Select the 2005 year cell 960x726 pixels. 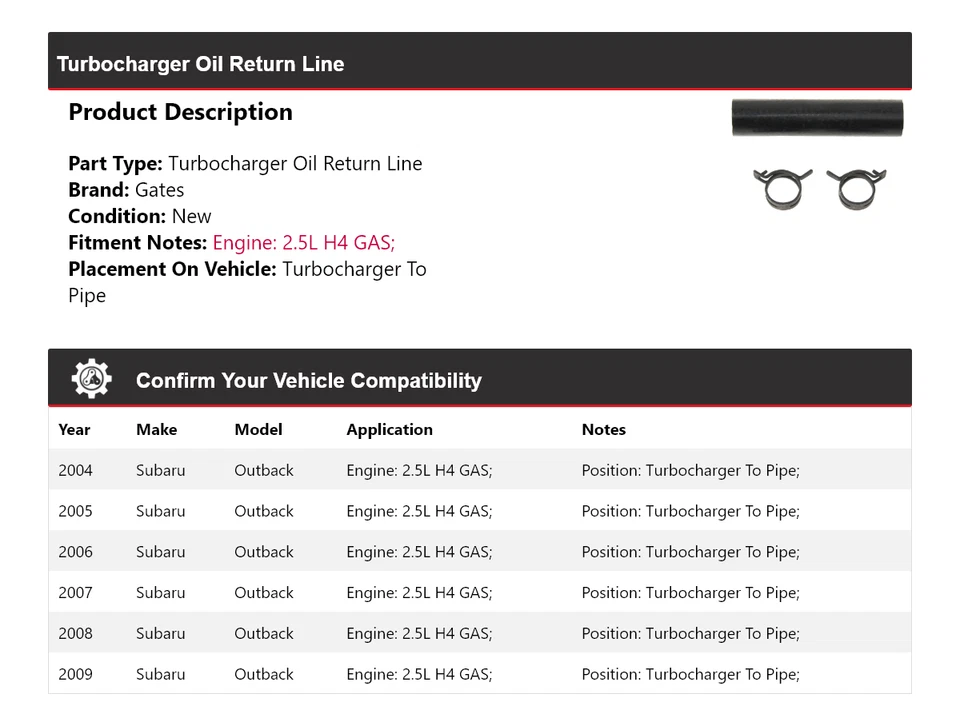75,511
